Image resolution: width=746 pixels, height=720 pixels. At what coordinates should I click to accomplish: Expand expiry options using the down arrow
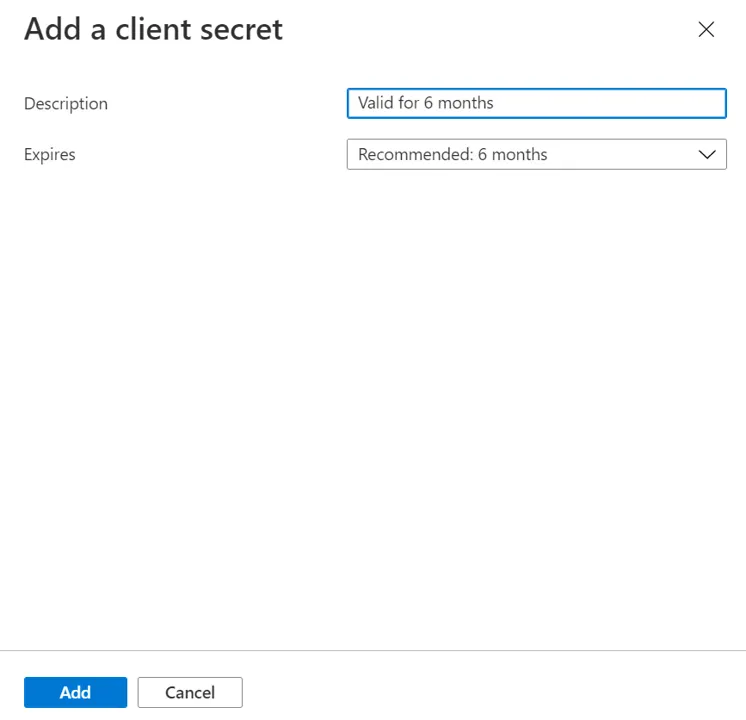[x=707, y=154]
